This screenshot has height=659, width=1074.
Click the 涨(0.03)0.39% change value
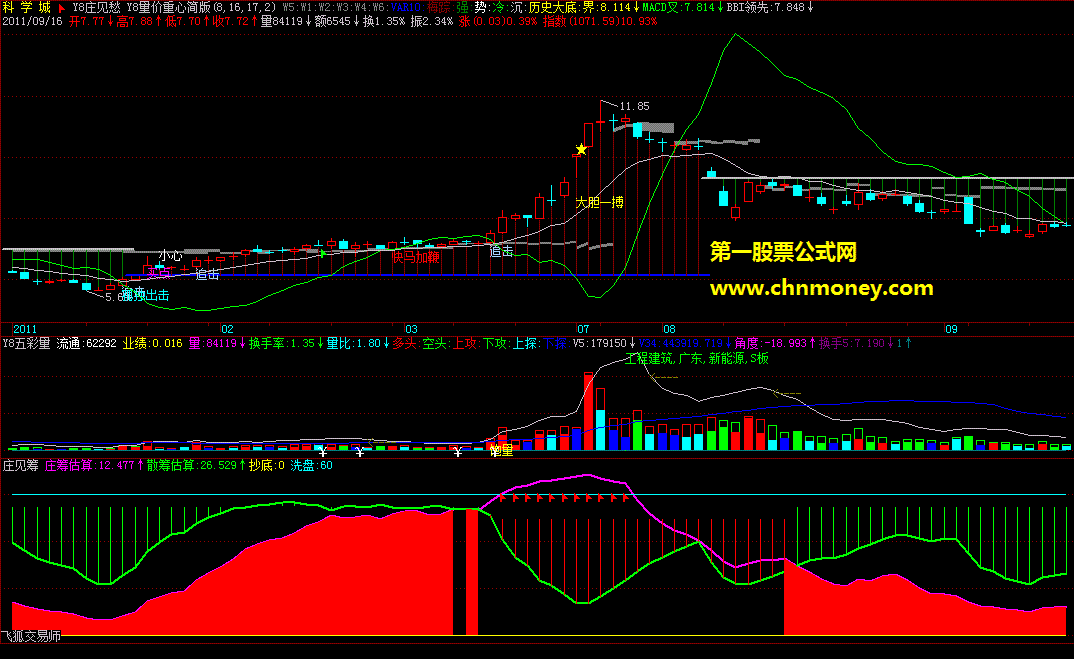(x=498, y=21)
